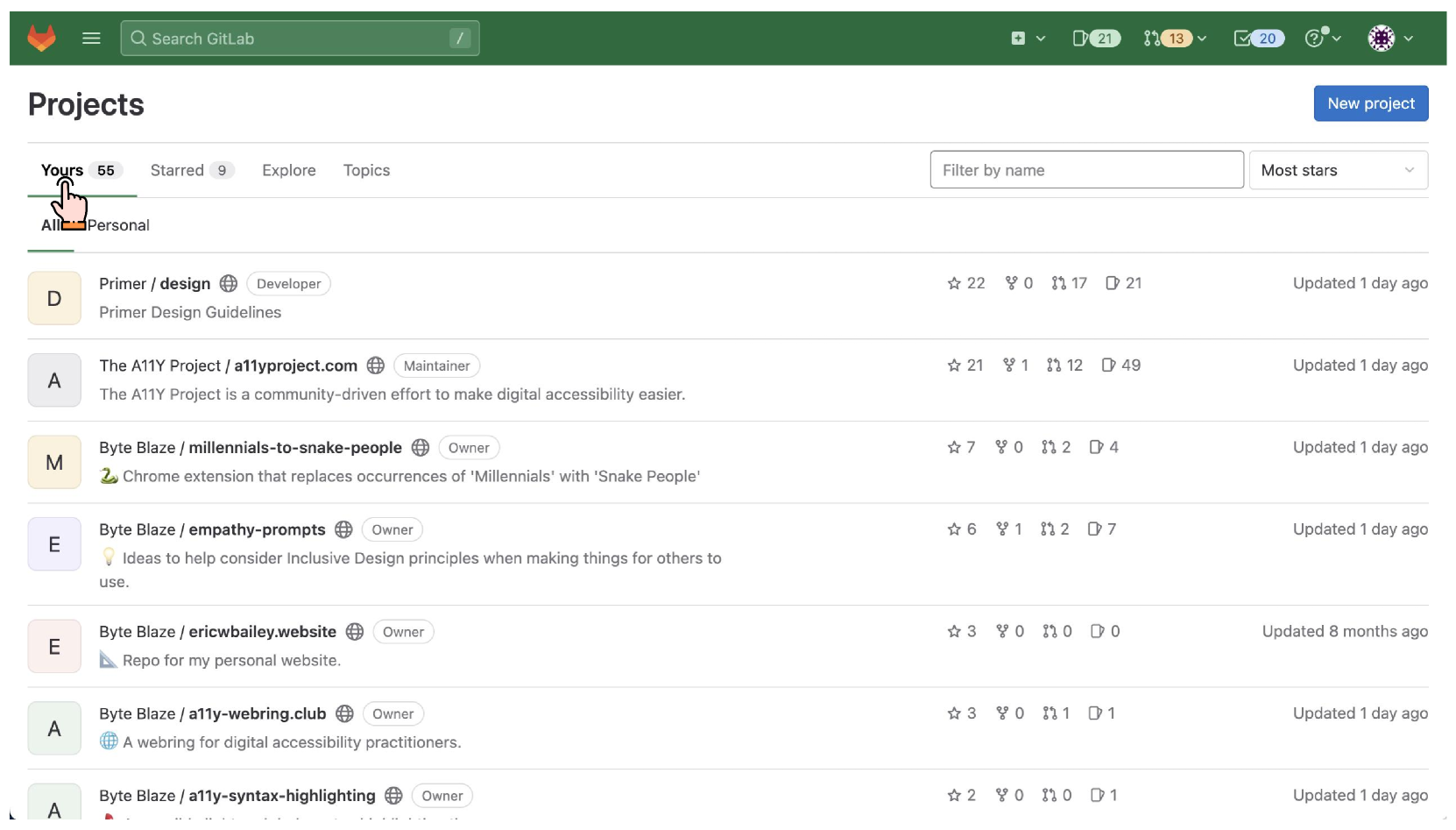Open issues counter showing 21
The height and width of the screenshot is (830, 1456).
(x=1096, y=38)
